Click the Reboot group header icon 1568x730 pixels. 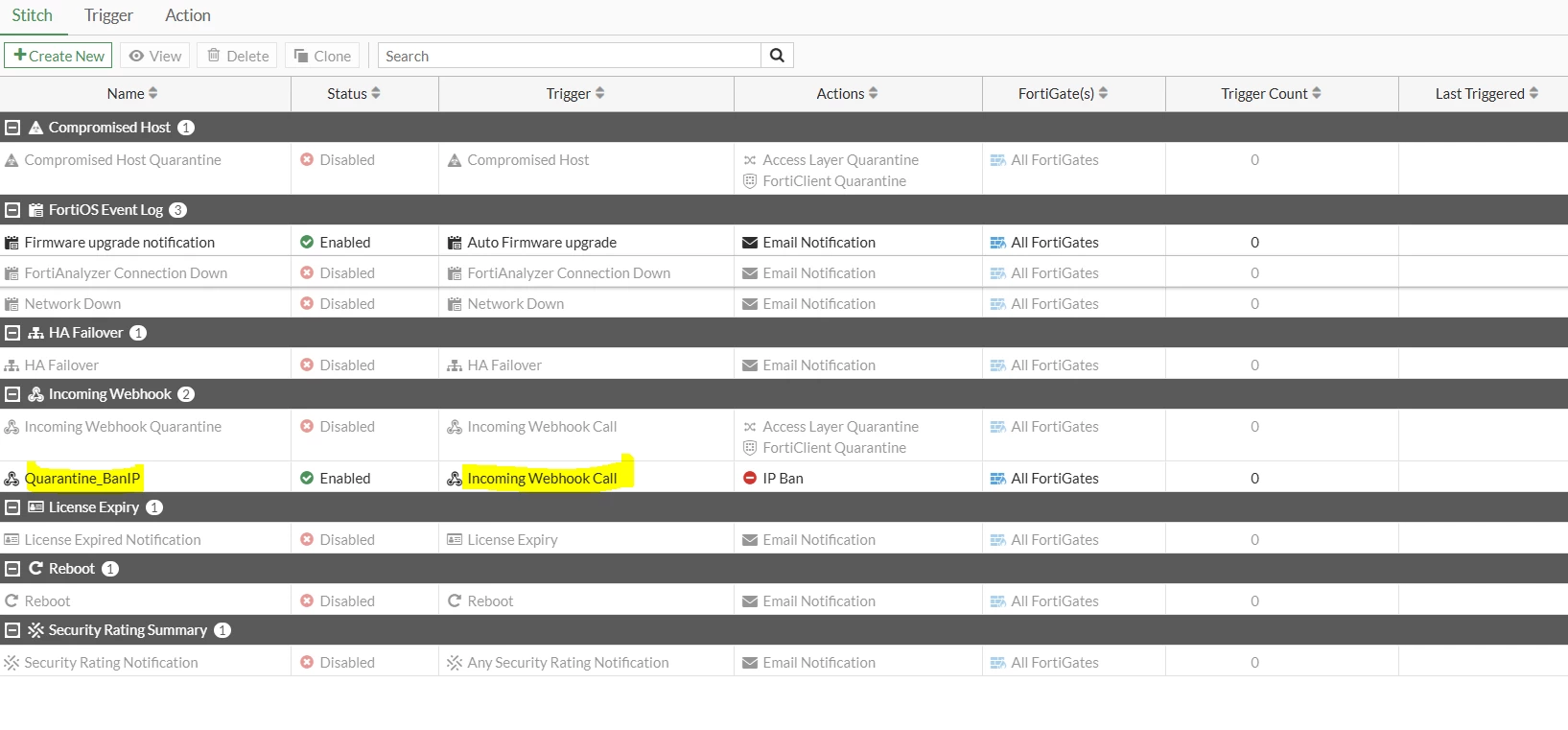coord(36,569)
